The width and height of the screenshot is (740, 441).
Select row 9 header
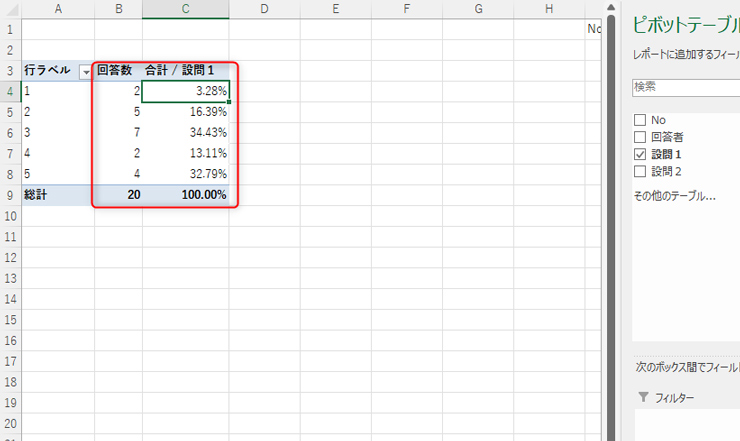click(10, 195)
